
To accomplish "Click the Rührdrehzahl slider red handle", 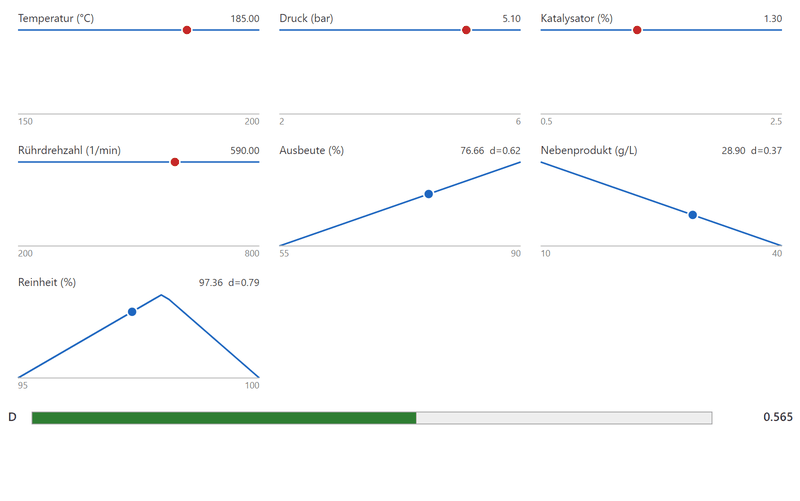I will [174, 162].
